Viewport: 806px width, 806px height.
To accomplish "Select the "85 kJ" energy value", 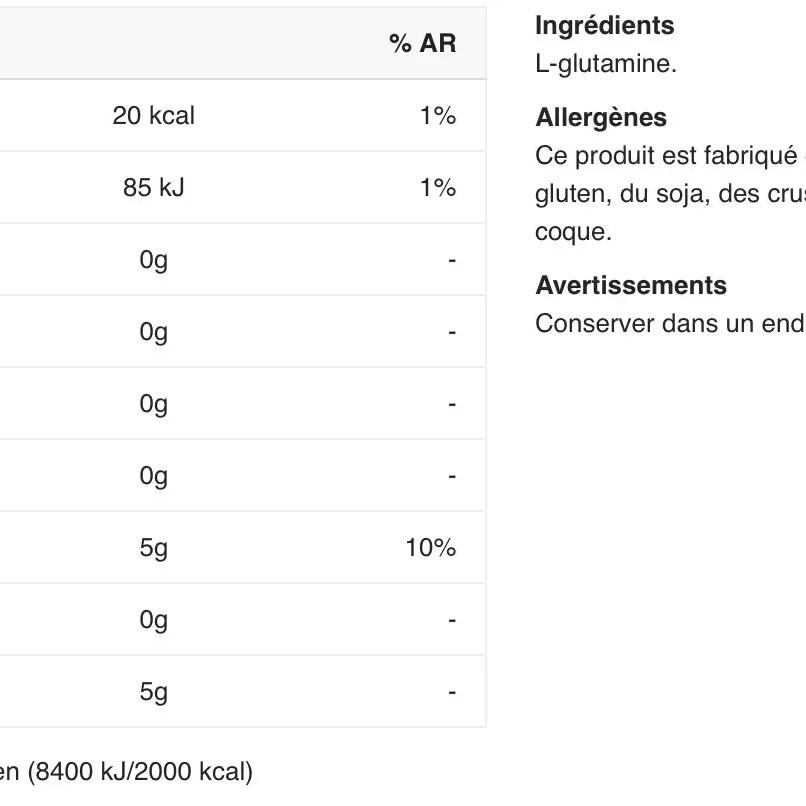I will (153, 188).
